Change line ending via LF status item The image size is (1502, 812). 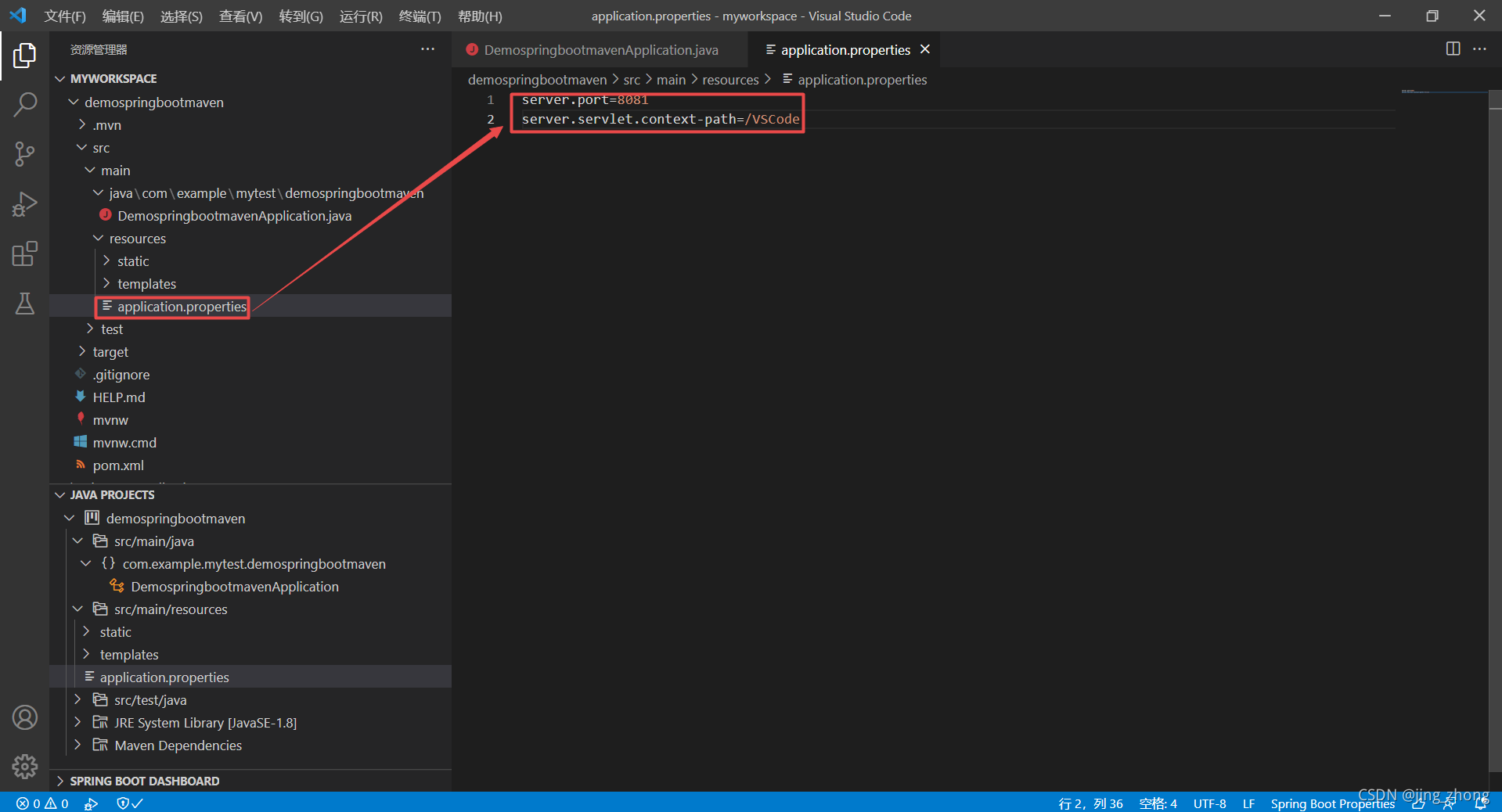click(1248, 803)
